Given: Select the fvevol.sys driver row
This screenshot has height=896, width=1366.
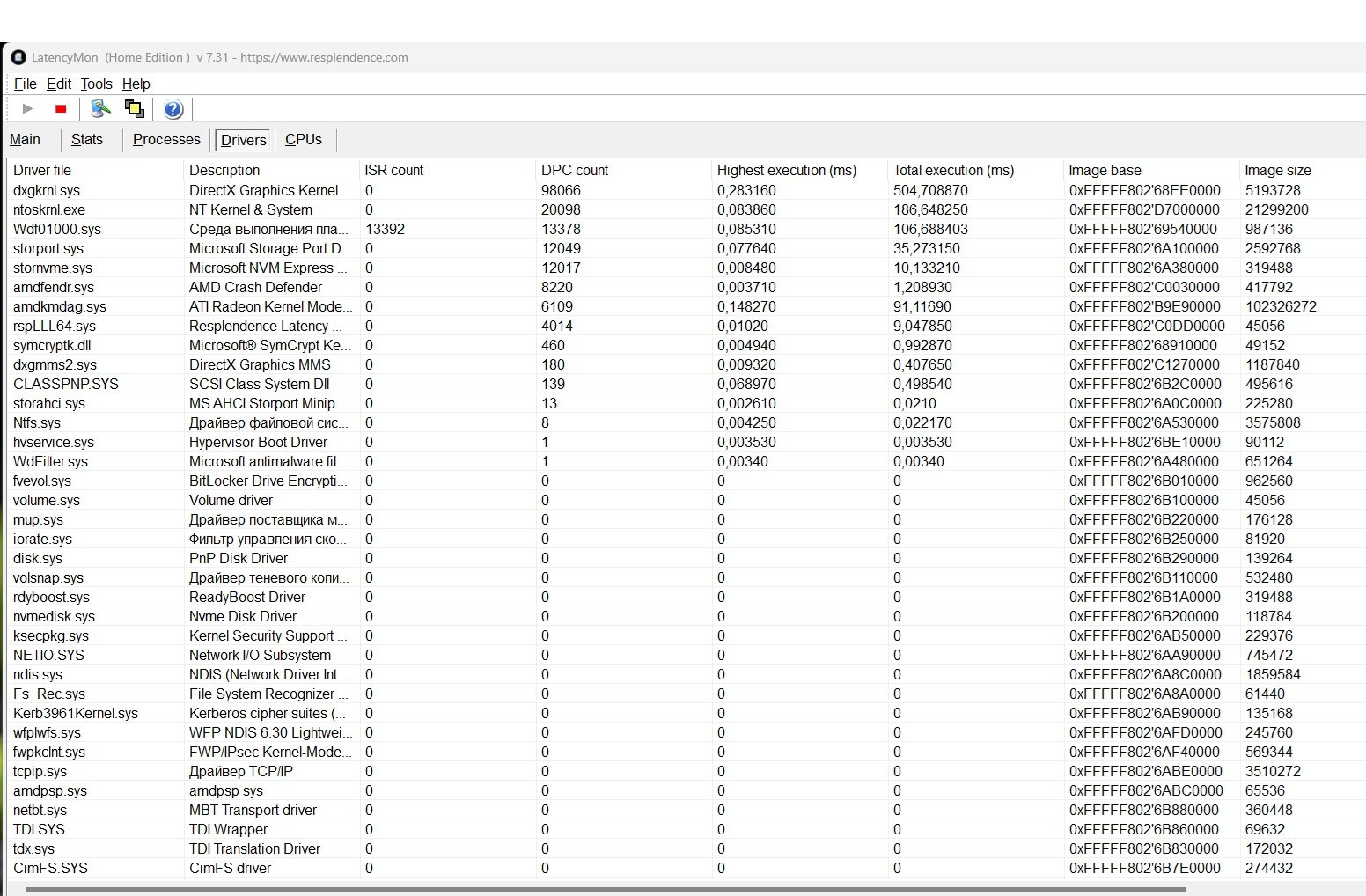Looking at the screenshot, I should tap(687, 481).
